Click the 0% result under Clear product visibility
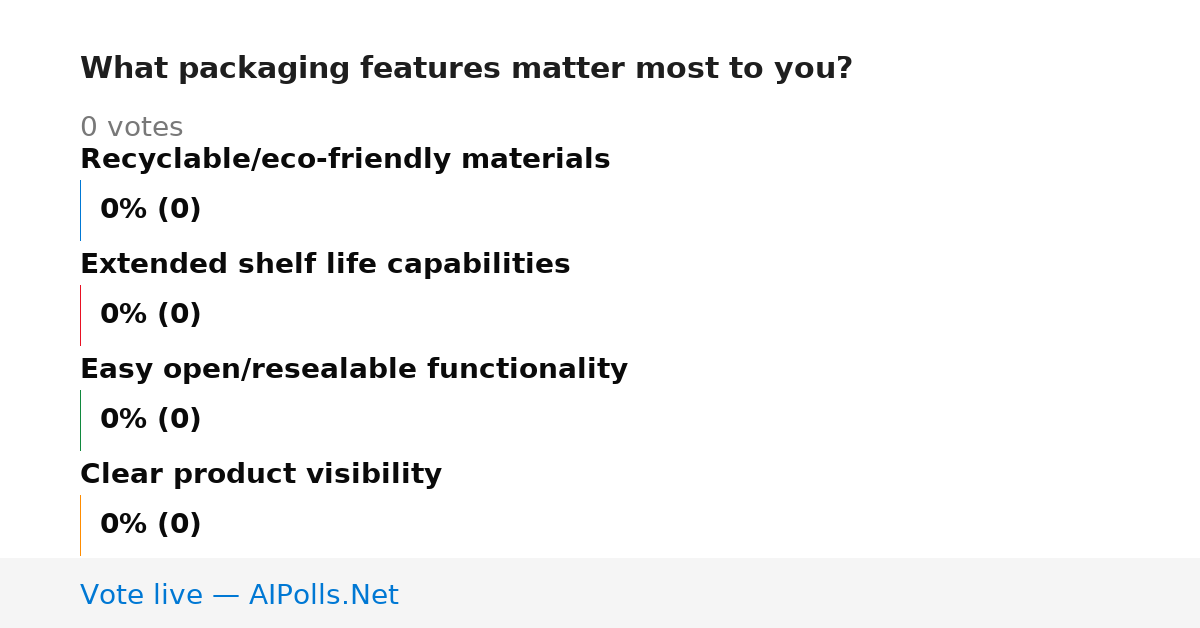This screenshot has width=1200, height=628. [150, 525]
